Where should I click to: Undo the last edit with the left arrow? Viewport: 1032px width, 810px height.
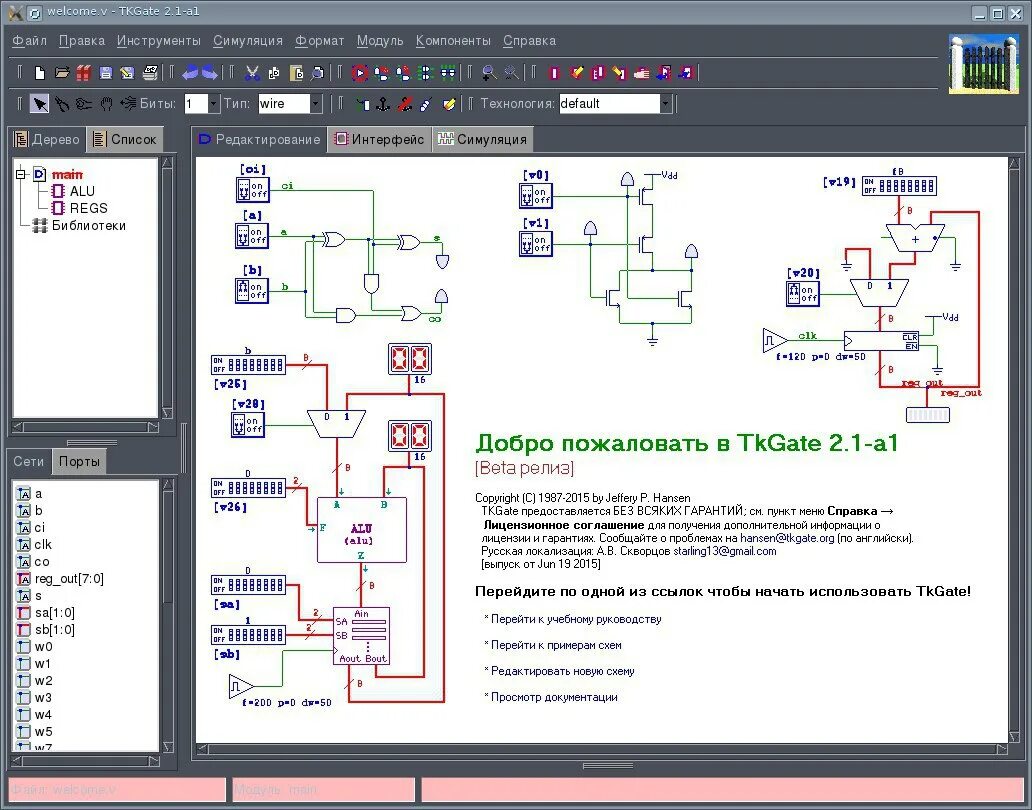(x=190, y=72)
